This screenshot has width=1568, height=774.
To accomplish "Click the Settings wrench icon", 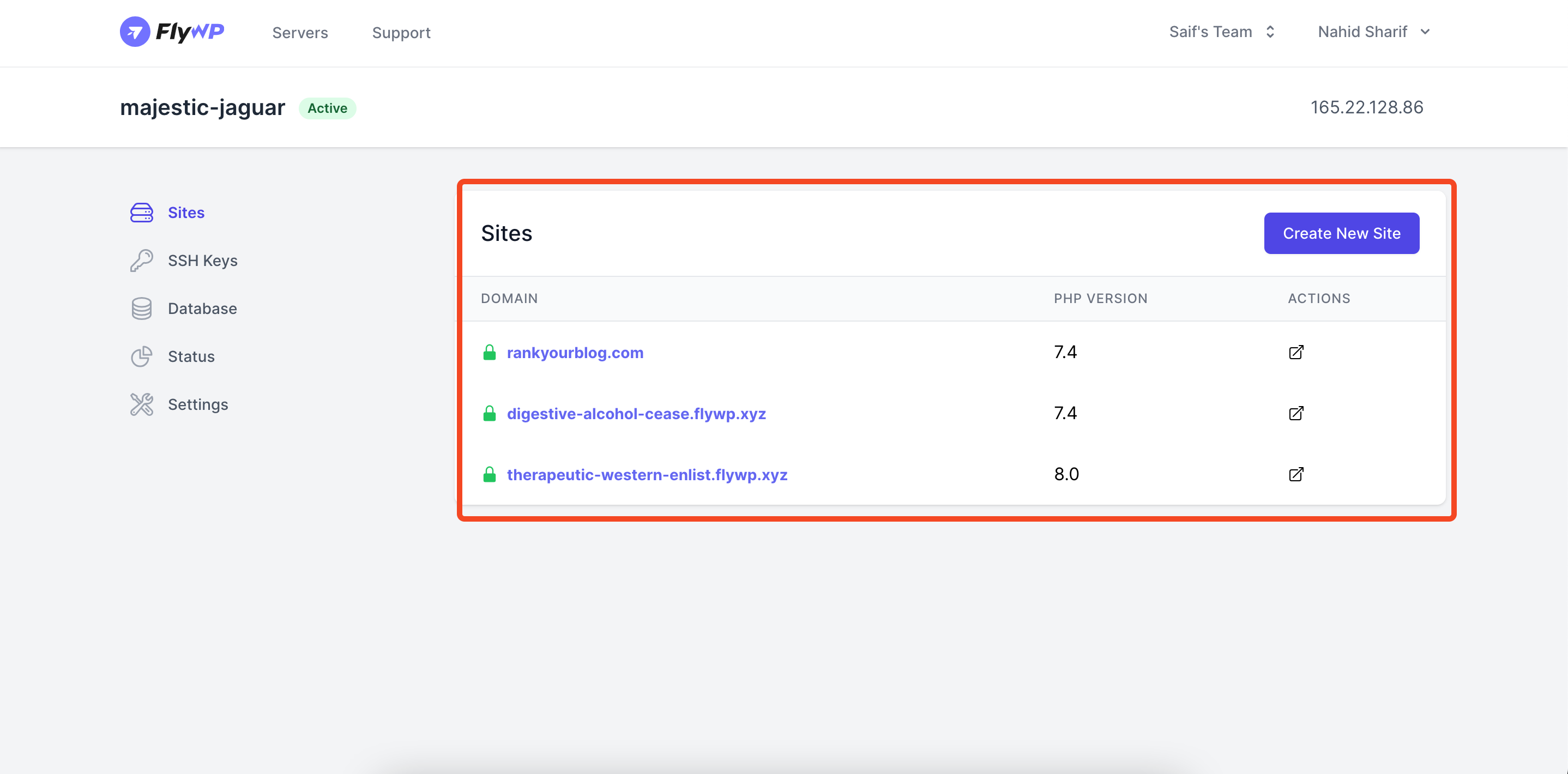I will [141, 404].
